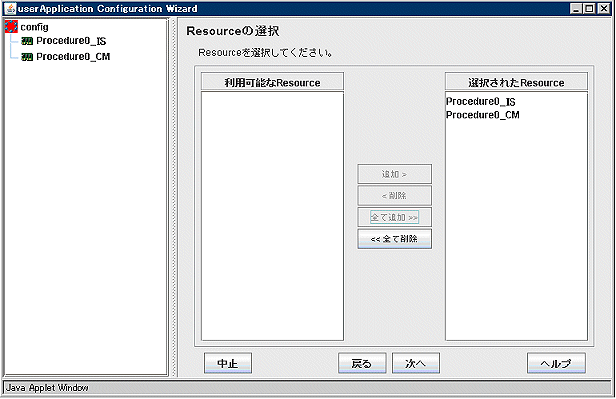This screenshot has width=616, height=399.
Task: Select Procedure0_IS label in left tree
Action: [71, 41]
